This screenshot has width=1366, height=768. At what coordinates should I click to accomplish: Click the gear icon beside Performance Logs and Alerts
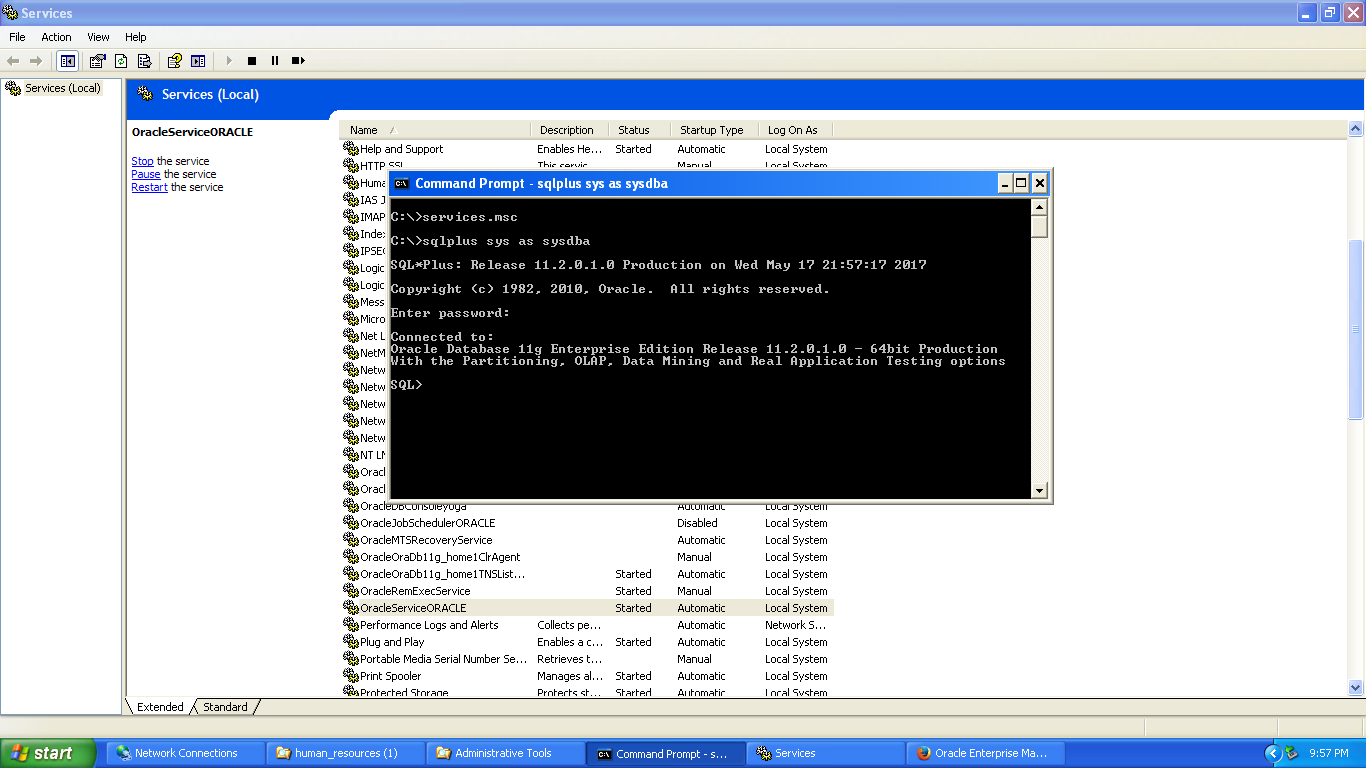(x=350, y=625)
